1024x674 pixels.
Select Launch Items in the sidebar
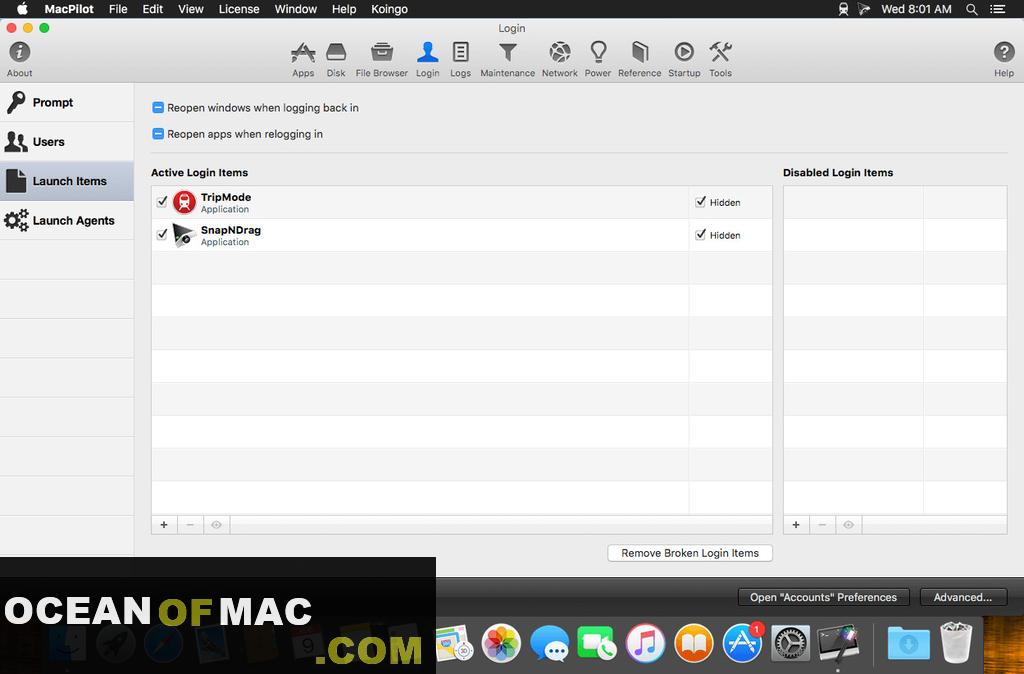67,181
